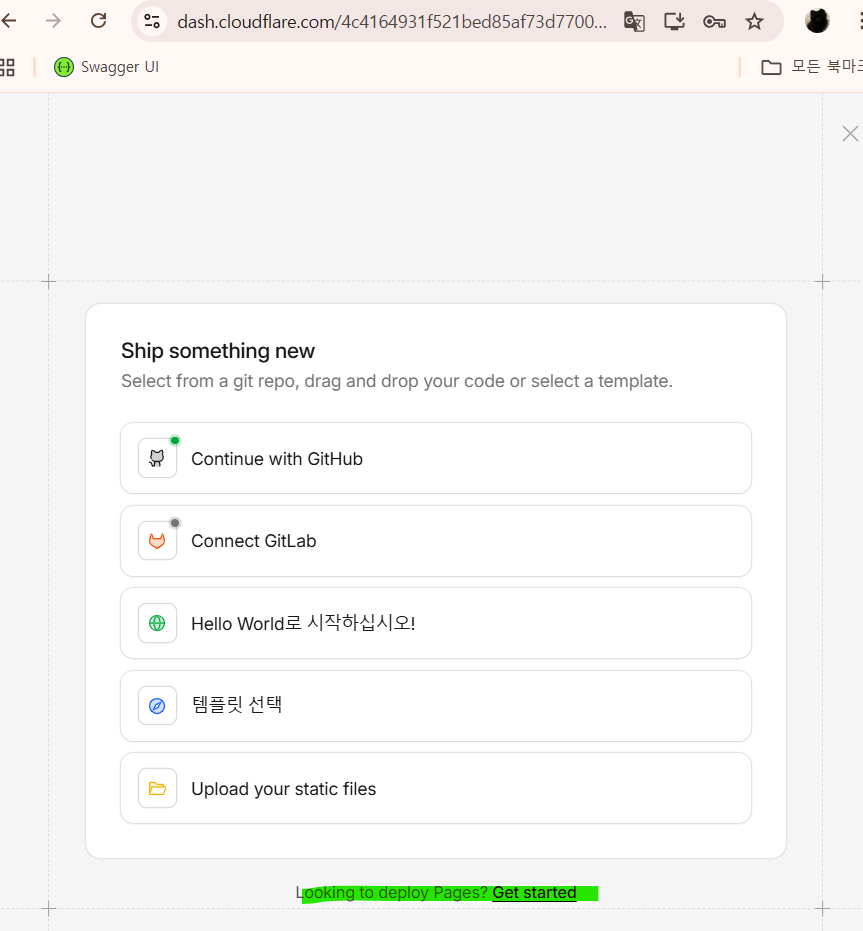Open the browser profile avatar

click(x=817, y=21)
